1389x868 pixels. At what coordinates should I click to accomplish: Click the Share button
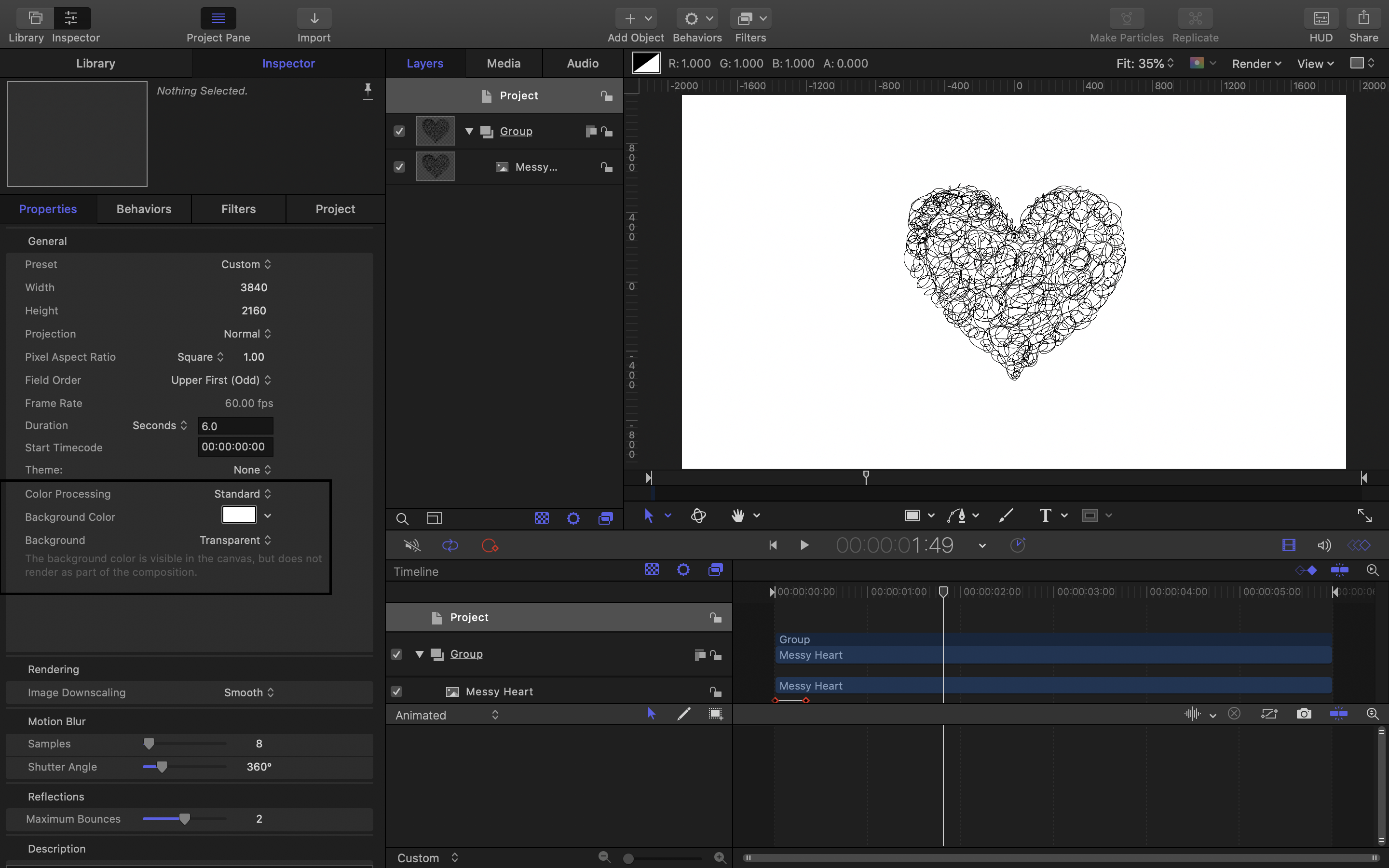coord(1363,19)
